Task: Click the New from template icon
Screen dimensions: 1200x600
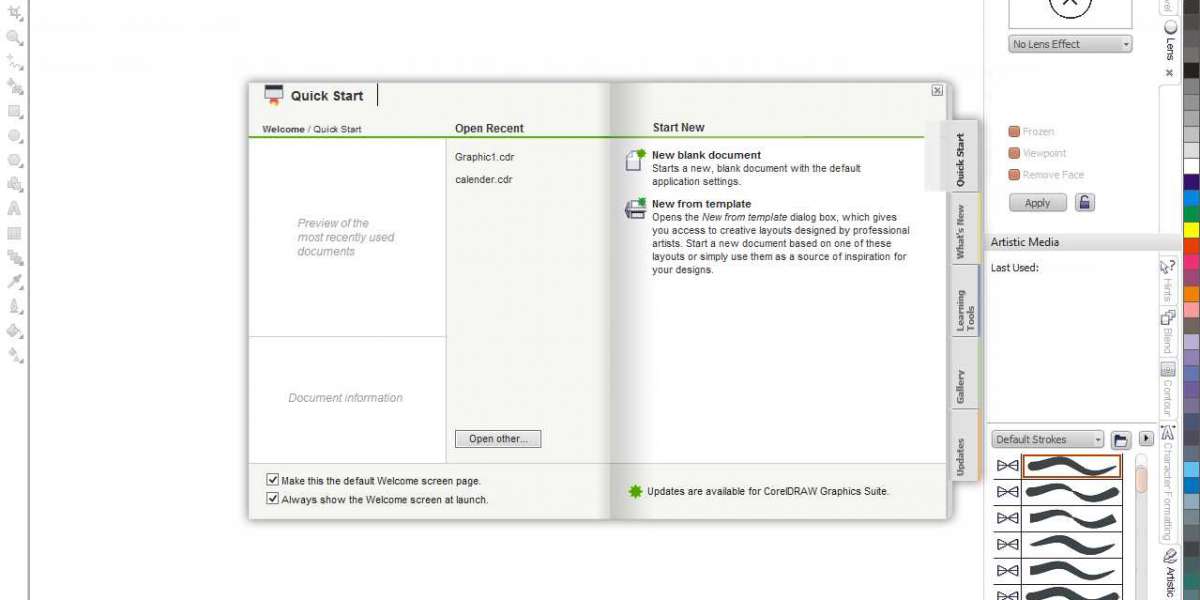Action: tap(635, 208)
